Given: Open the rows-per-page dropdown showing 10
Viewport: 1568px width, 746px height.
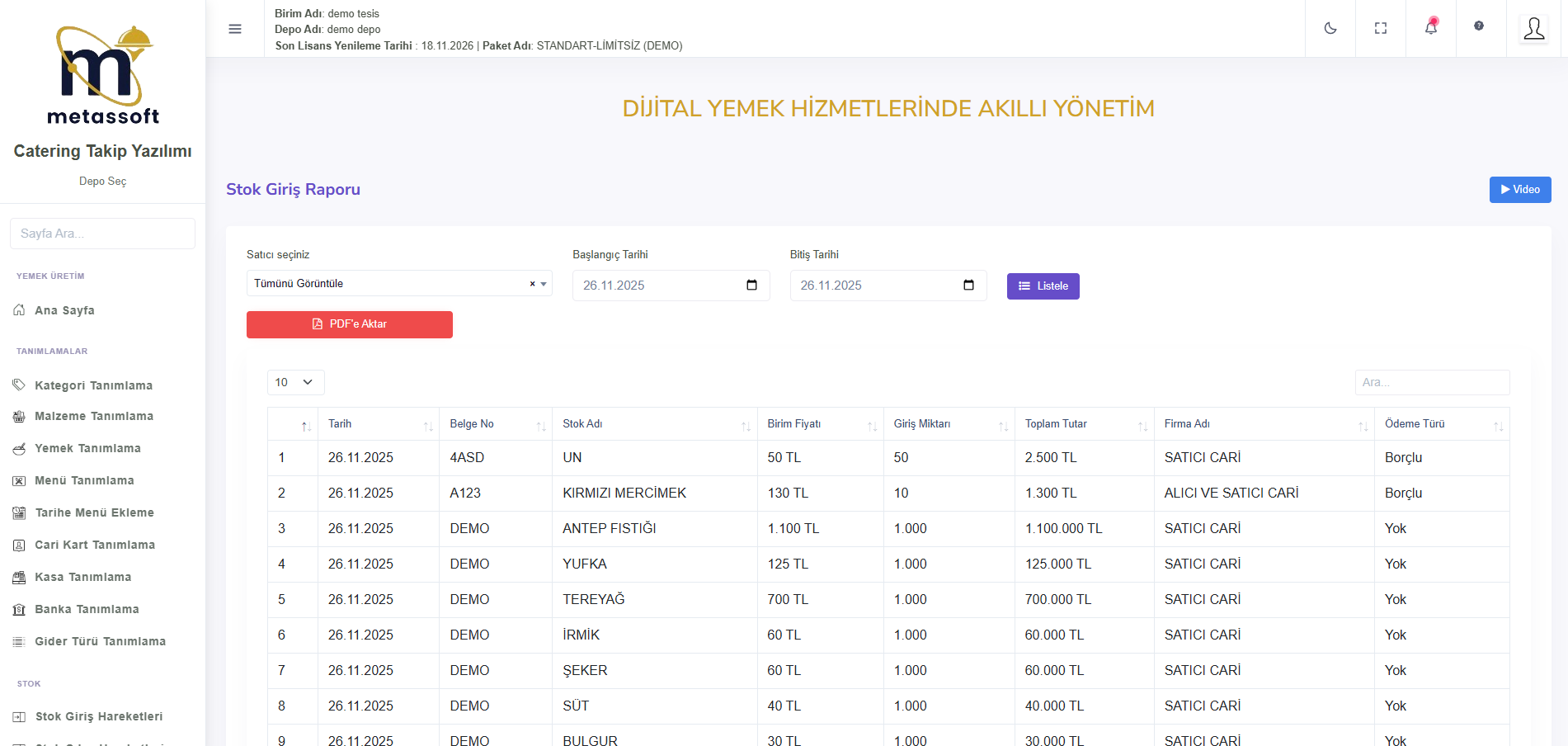Looking at the screenshot, I should click(x=295, y=383).
